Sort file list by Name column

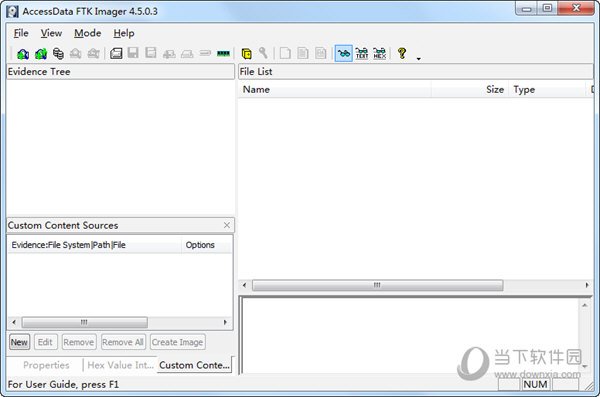click(x=334, y=90)
